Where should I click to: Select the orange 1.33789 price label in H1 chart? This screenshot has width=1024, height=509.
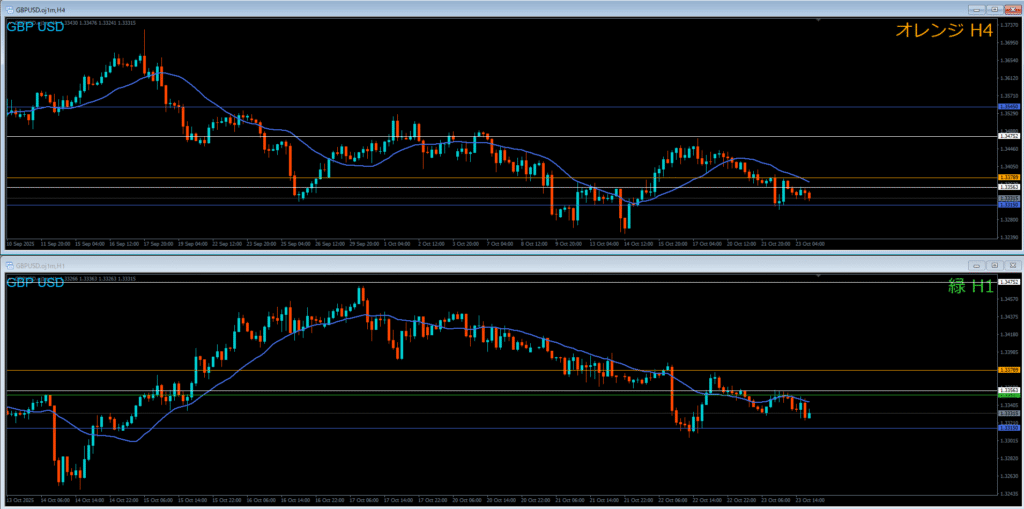click(1010, 370)
